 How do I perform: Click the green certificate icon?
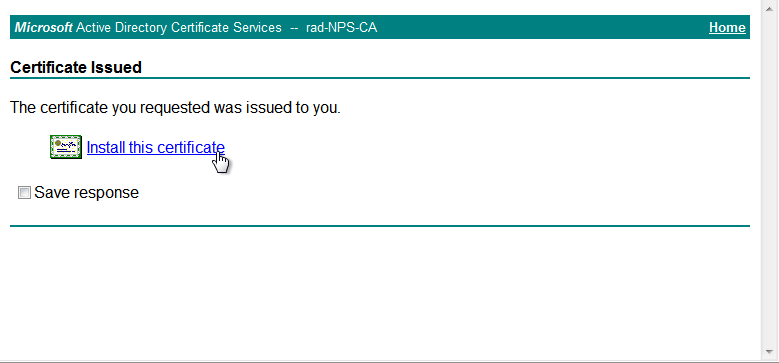tap(66, 147)
